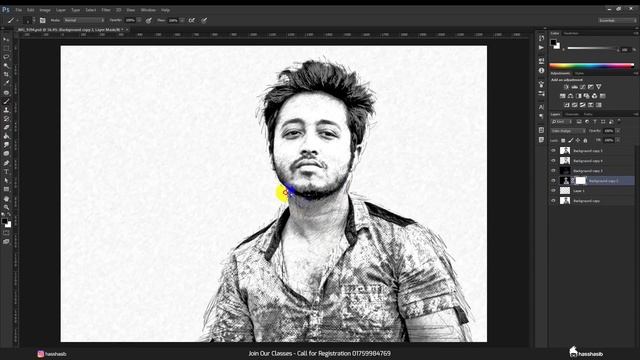Add a Brightness/Contrast adjustment

coord(566,87)
